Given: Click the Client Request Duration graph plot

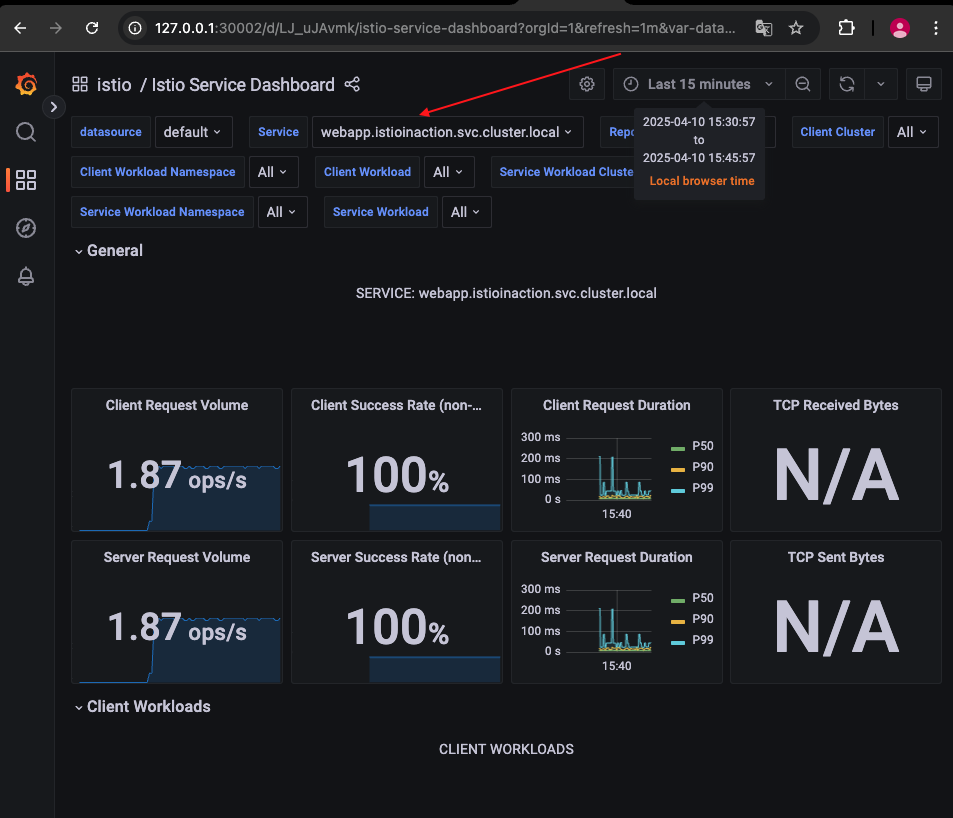Looking at the screenshot, I should pos(609,469).
